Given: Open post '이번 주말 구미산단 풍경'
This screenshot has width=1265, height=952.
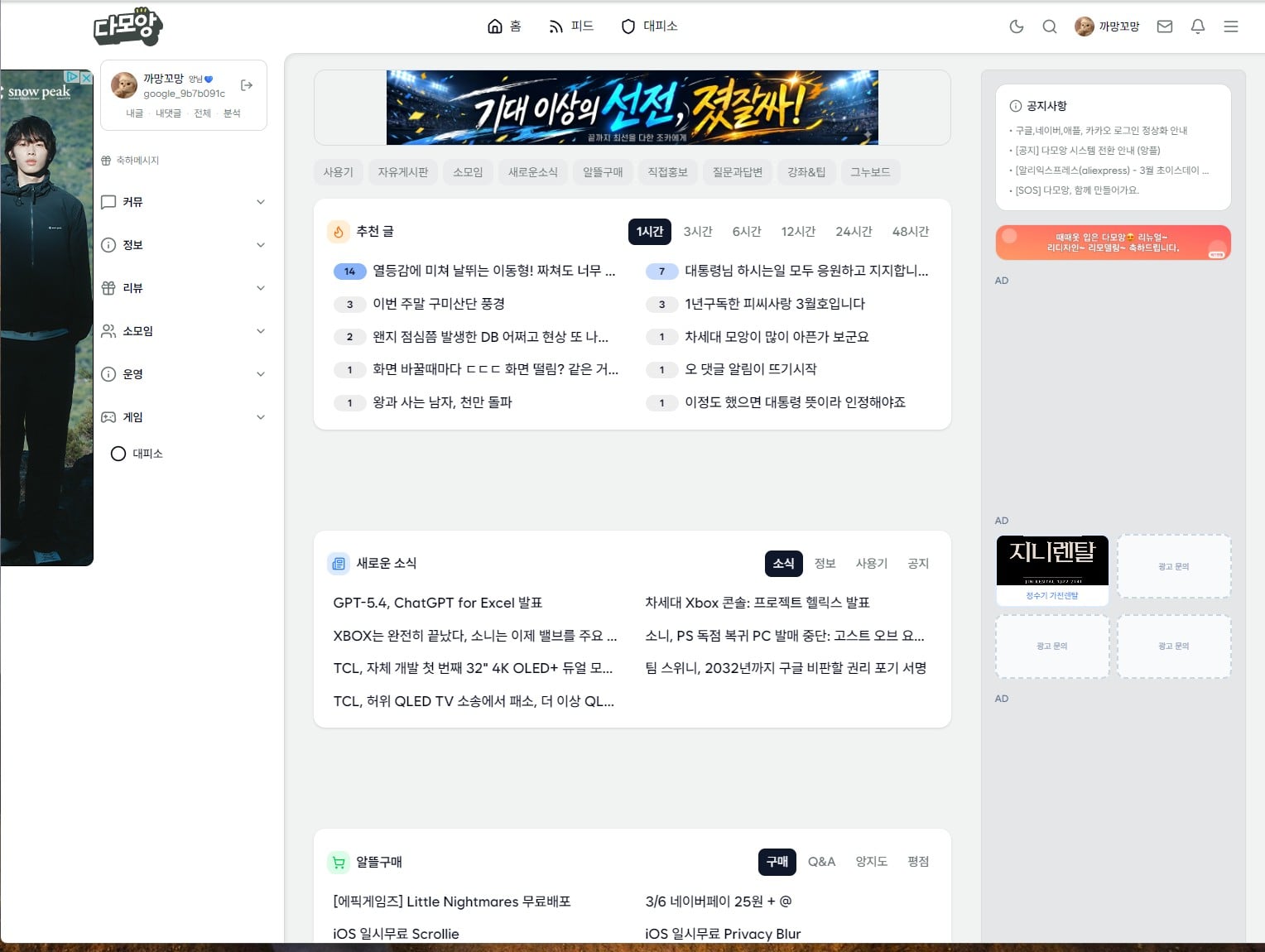Looking at the screenshot, I should 438,304.
